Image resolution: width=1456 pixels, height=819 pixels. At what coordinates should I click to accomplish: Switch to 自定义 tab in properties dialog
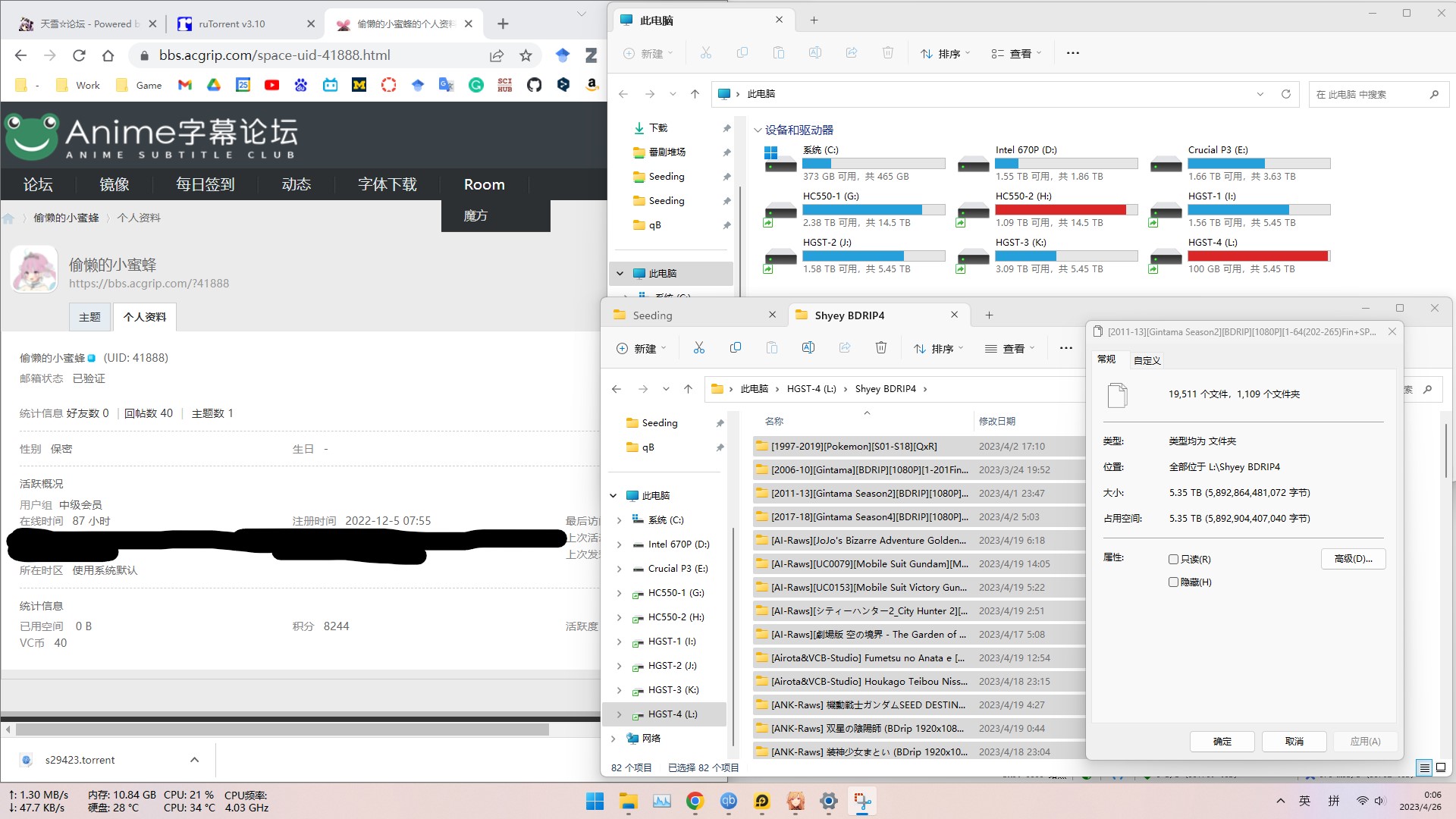[1147, 360]
